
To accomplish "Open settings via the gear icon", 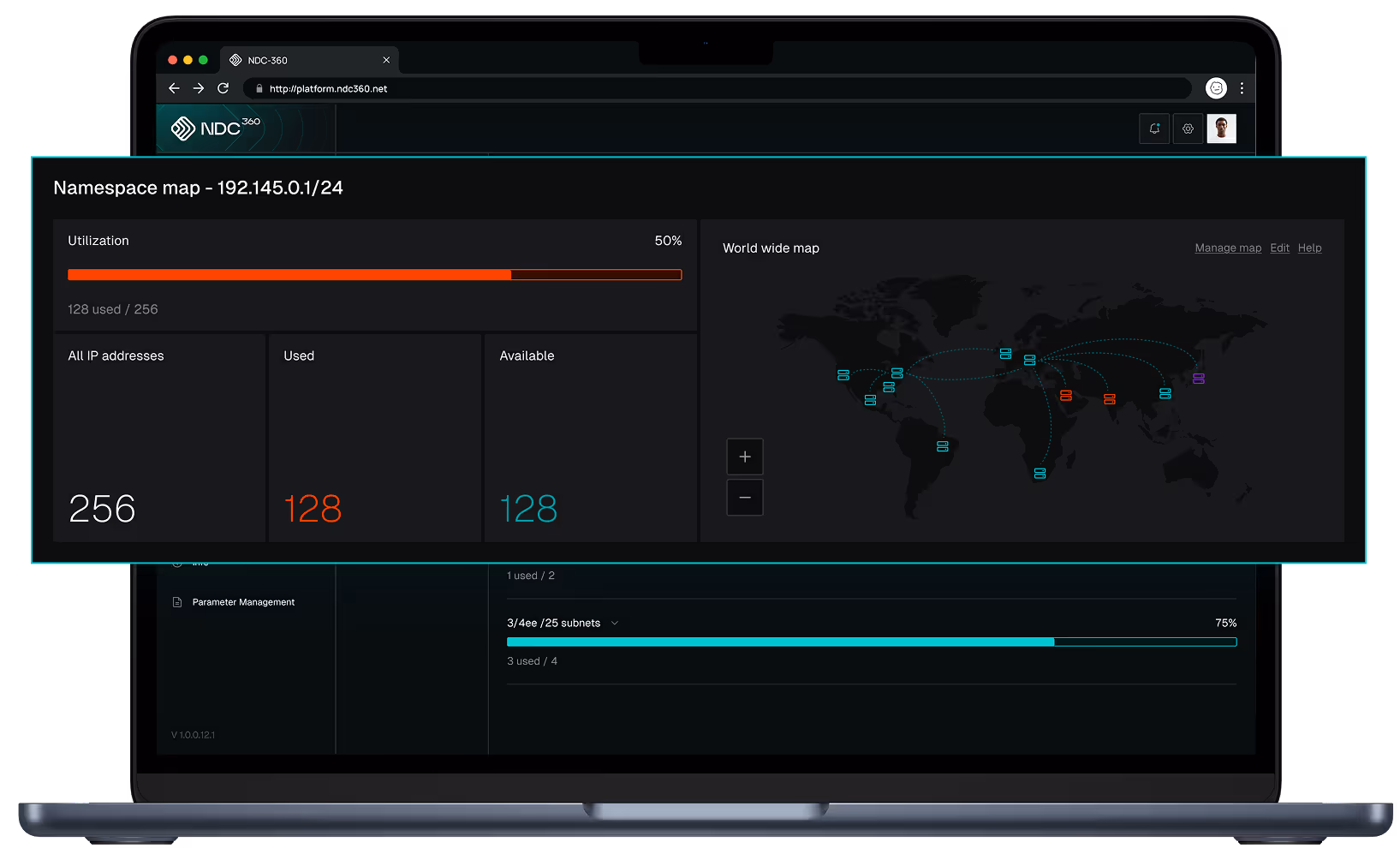I will [x=1188, y=128].
